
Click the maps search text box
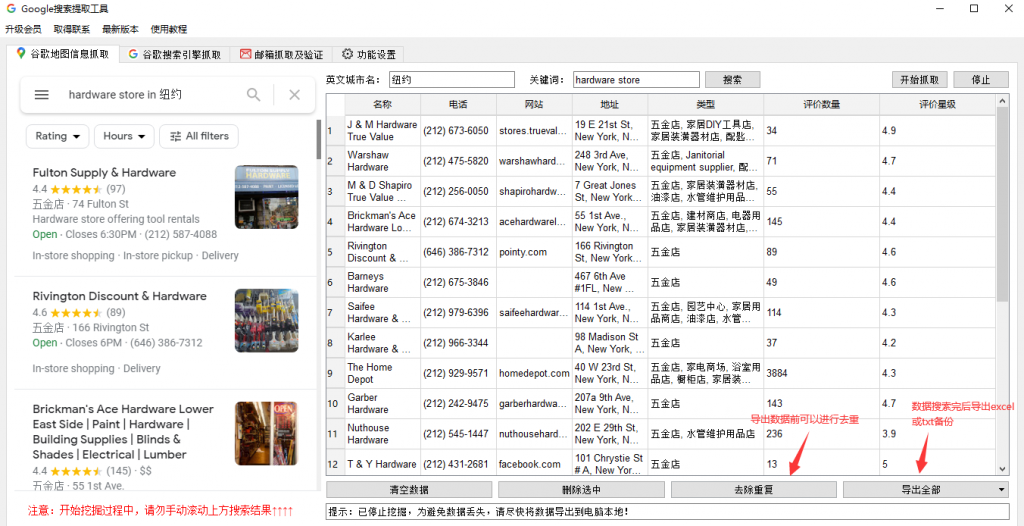click(x=150, y=95)
